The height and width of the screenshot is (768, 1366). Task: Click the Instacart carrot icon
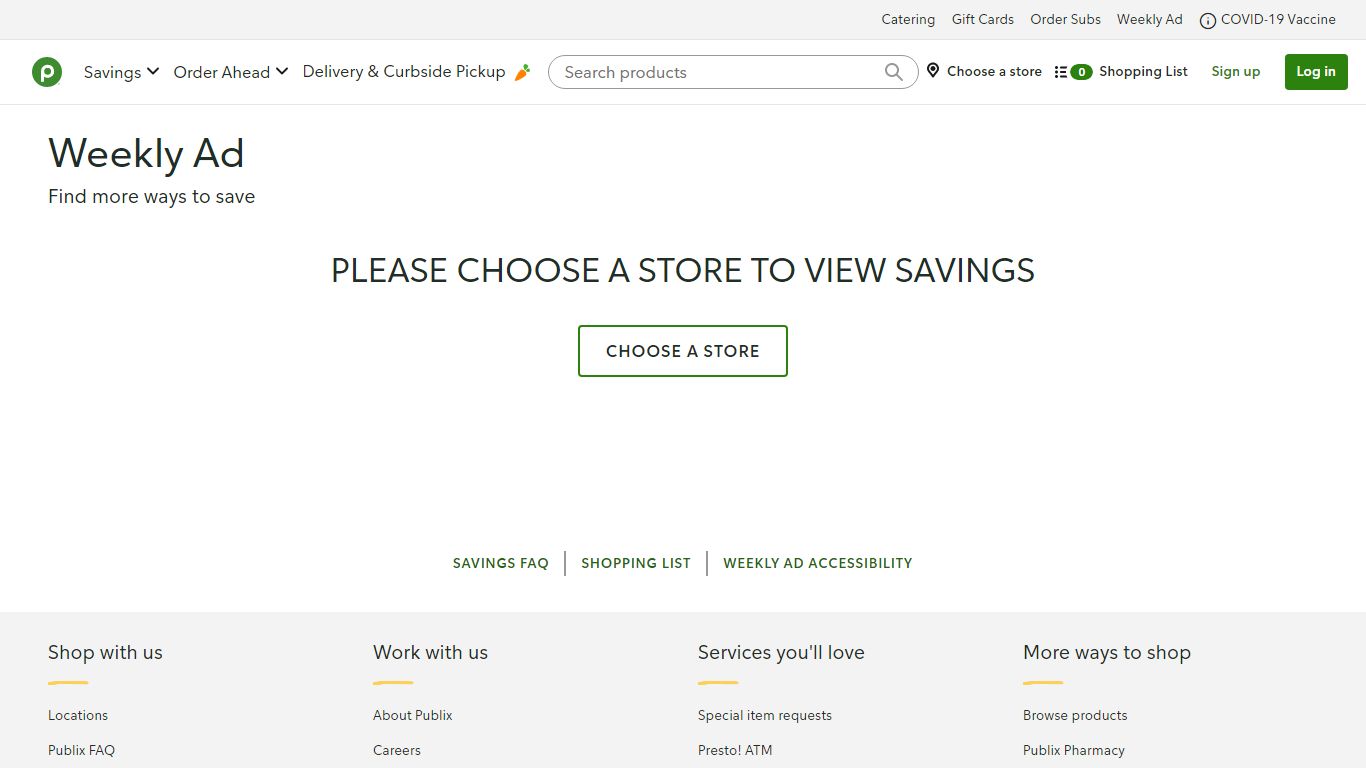[522, 72]
